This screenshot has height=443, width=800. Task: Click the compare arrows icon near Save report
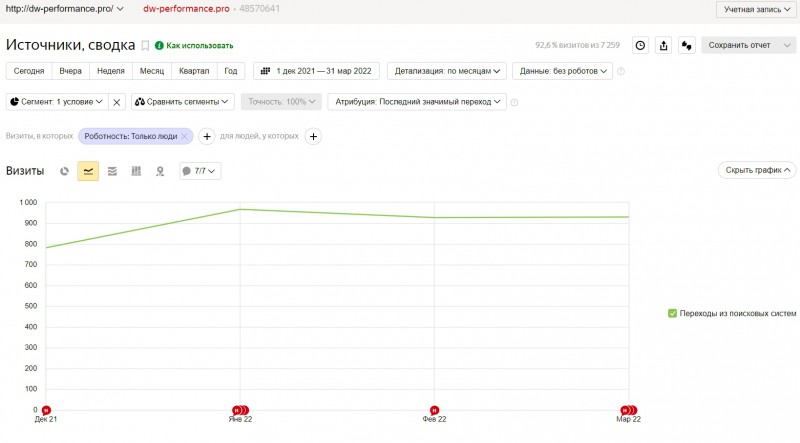pos(687,45)
